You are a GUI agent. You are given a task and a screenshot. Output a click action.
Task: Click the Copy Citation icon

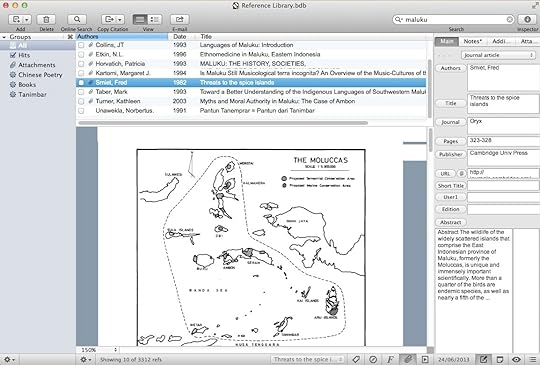pos(109,20)
